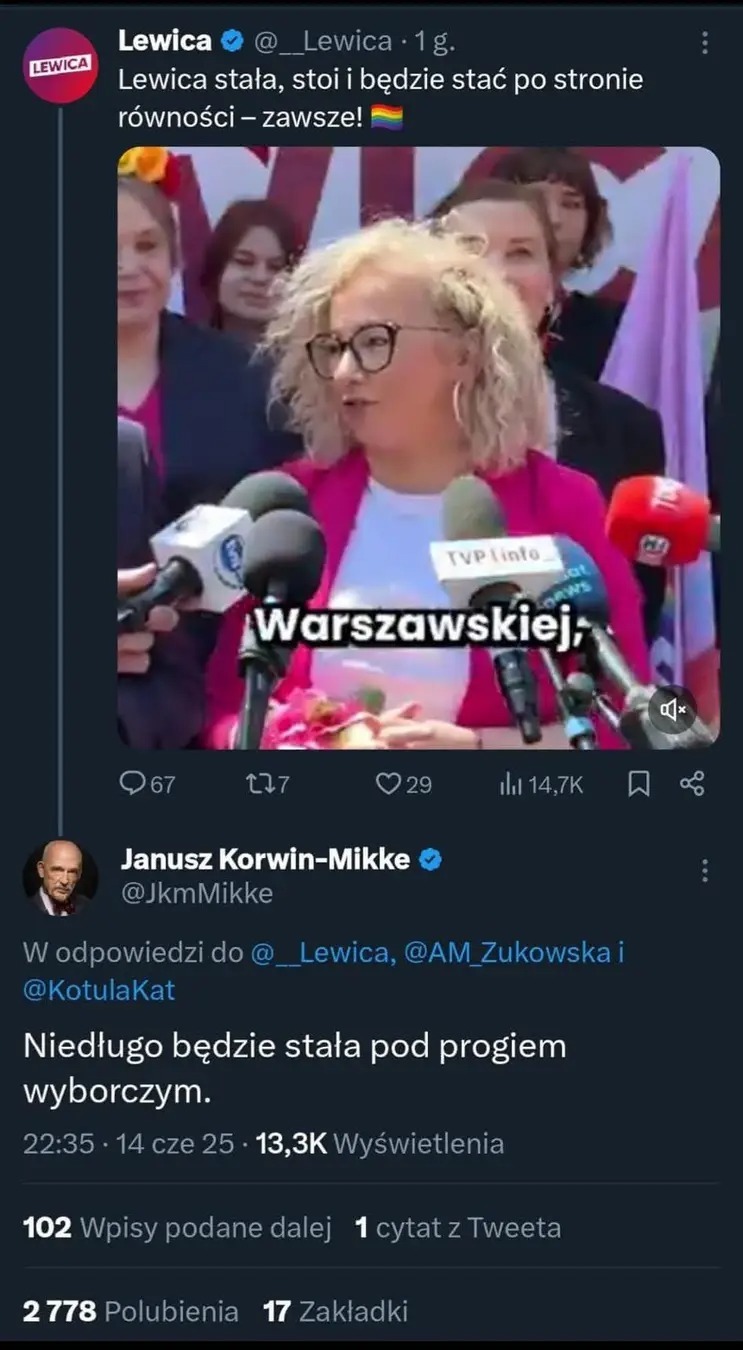
Task: Unmute the video with speaker icon
Action: tap(673, 710)
